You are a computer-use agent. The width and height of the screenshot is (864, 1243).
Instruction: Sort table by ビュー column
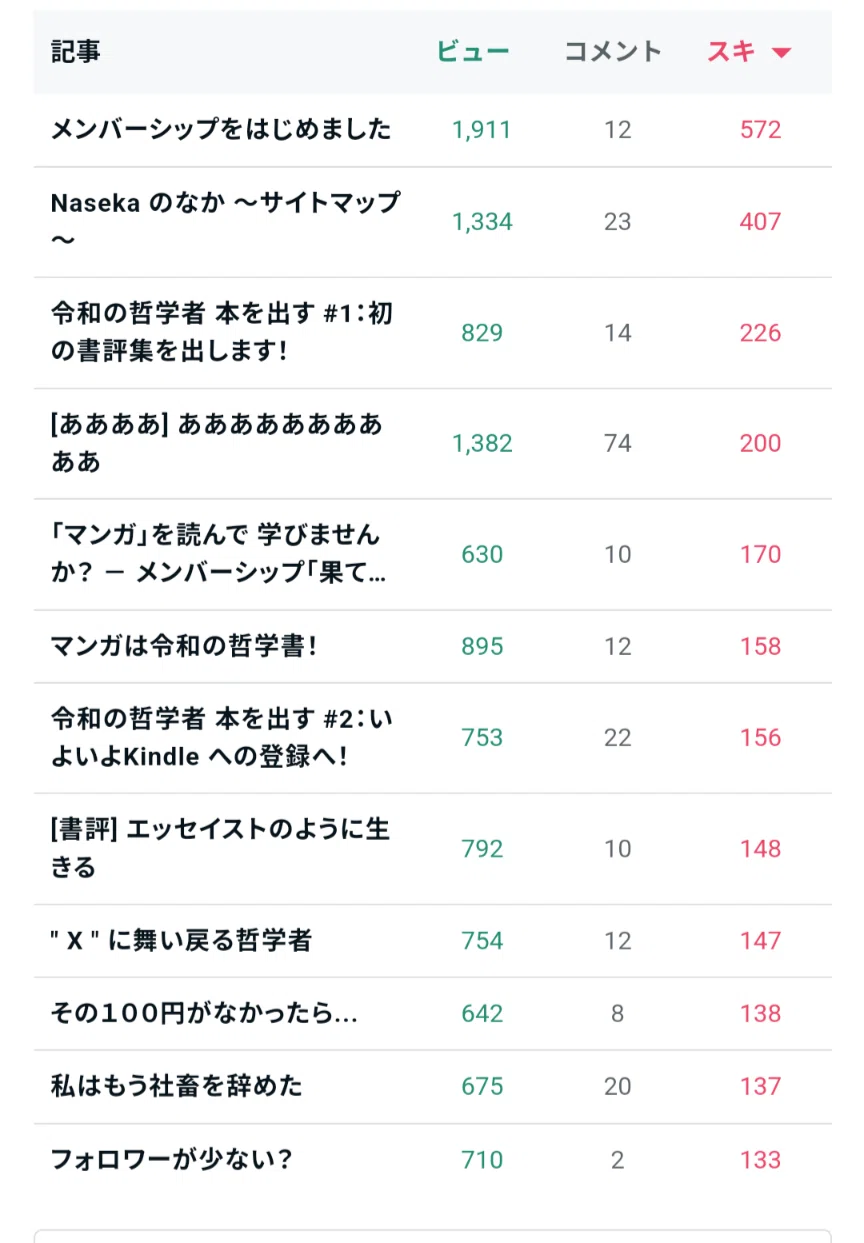click(473, 52)
